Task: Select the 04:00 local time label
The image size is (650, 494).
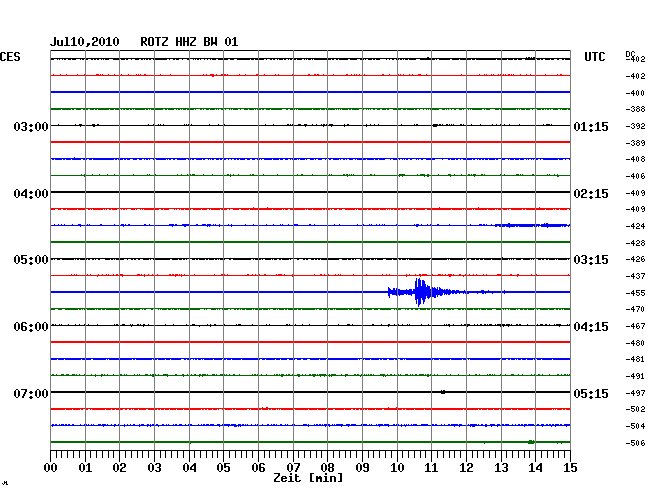Action: [x=31, y=194]
